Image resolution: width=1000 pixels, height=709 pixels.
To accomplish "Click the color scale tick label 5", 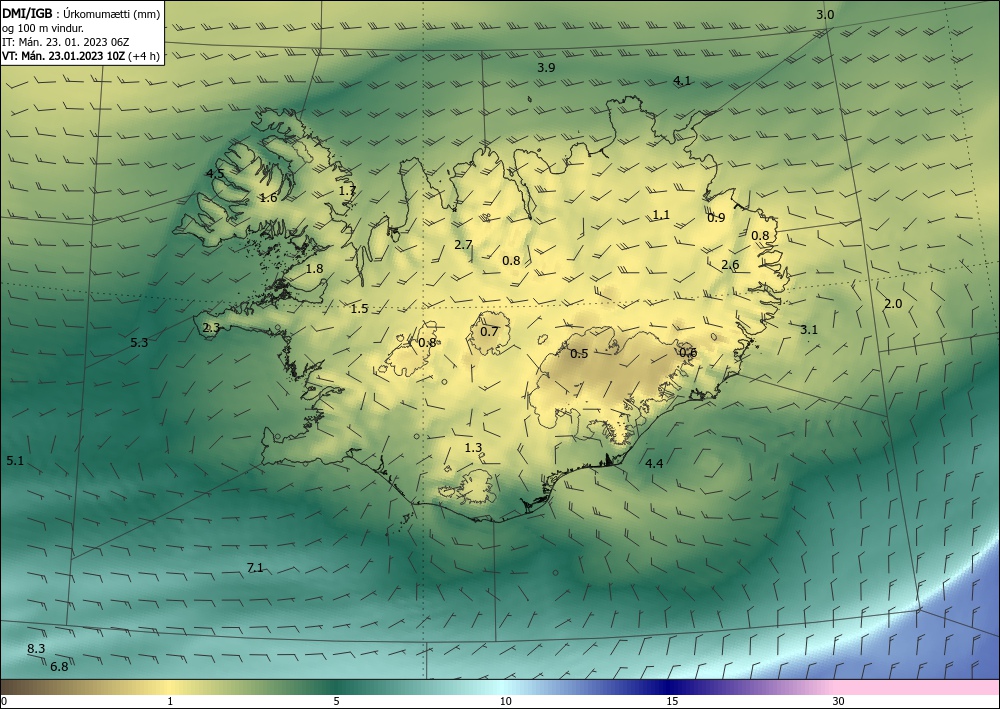I will click(x=336, y=701).
